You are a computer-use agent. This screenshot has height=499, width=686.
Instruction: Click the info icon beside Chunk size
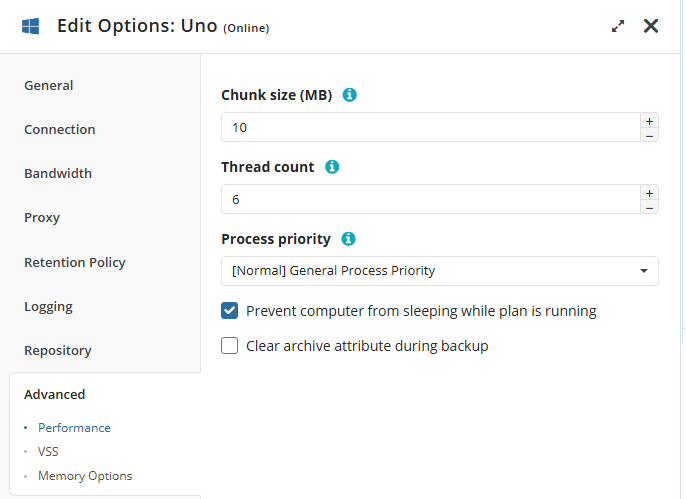click(x=350, y=95)
